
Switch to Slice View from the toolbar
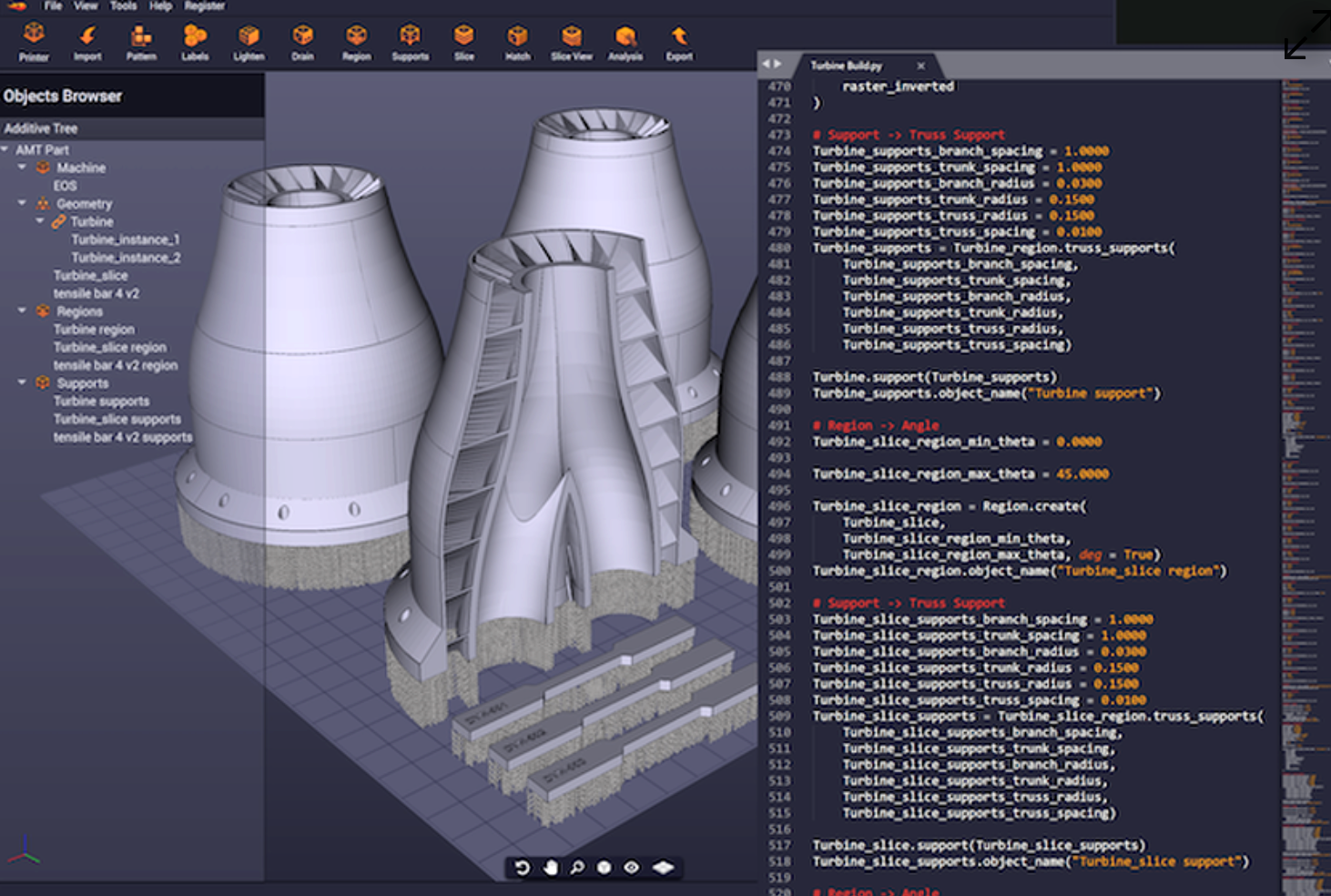tap(571, 42)
